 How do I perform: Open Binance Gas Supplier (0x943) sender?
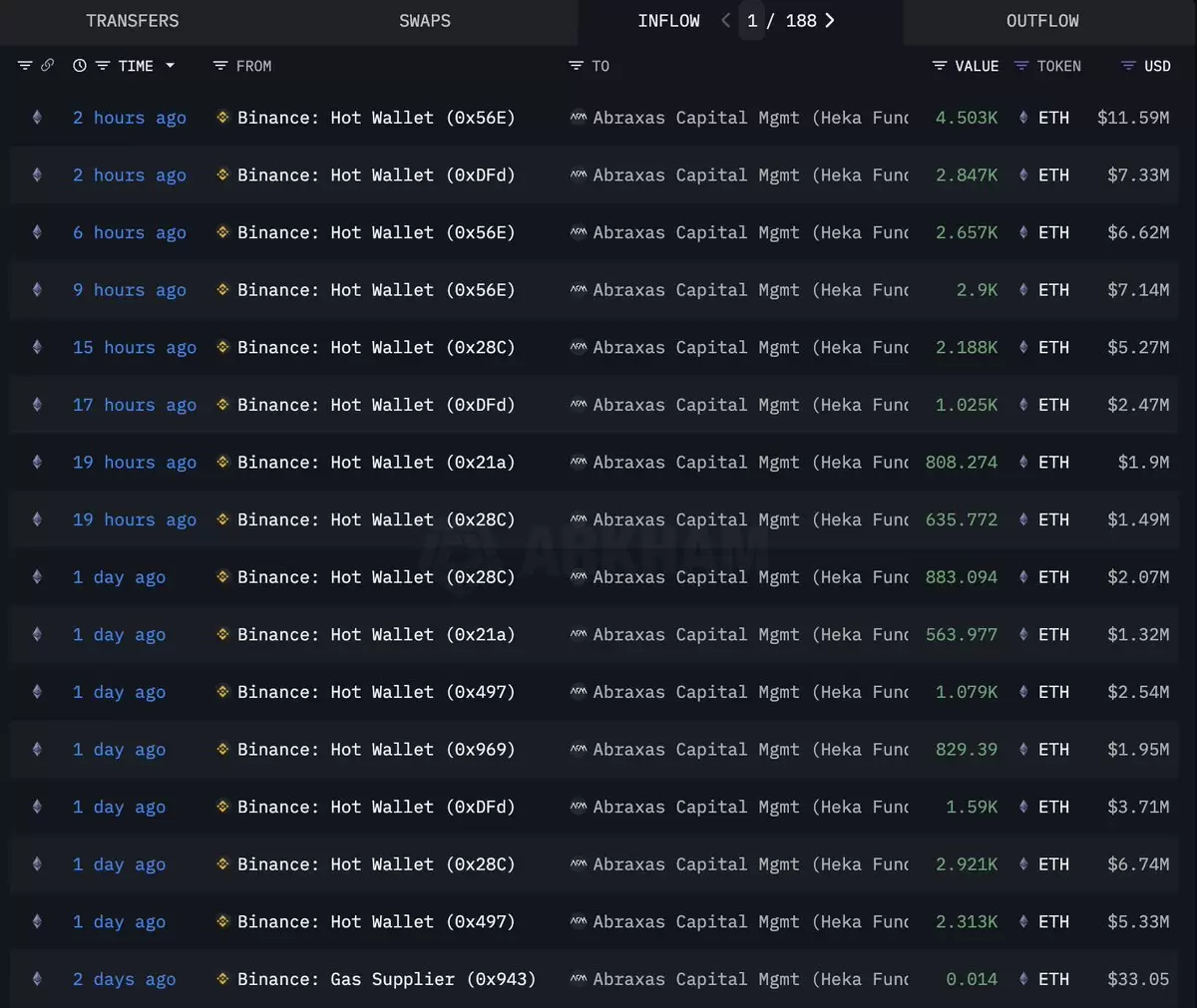tap(387, 979)
